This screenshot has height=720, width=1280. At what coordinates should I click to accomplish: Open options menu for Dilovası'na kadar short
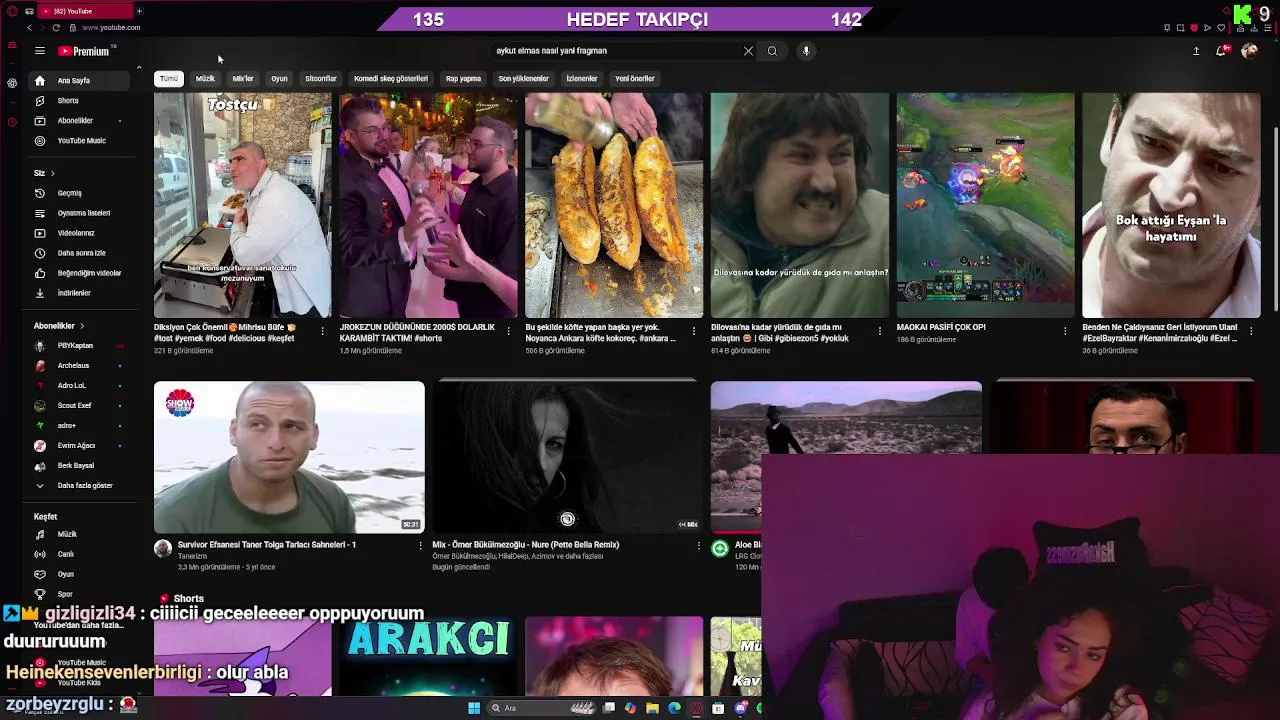880,331
